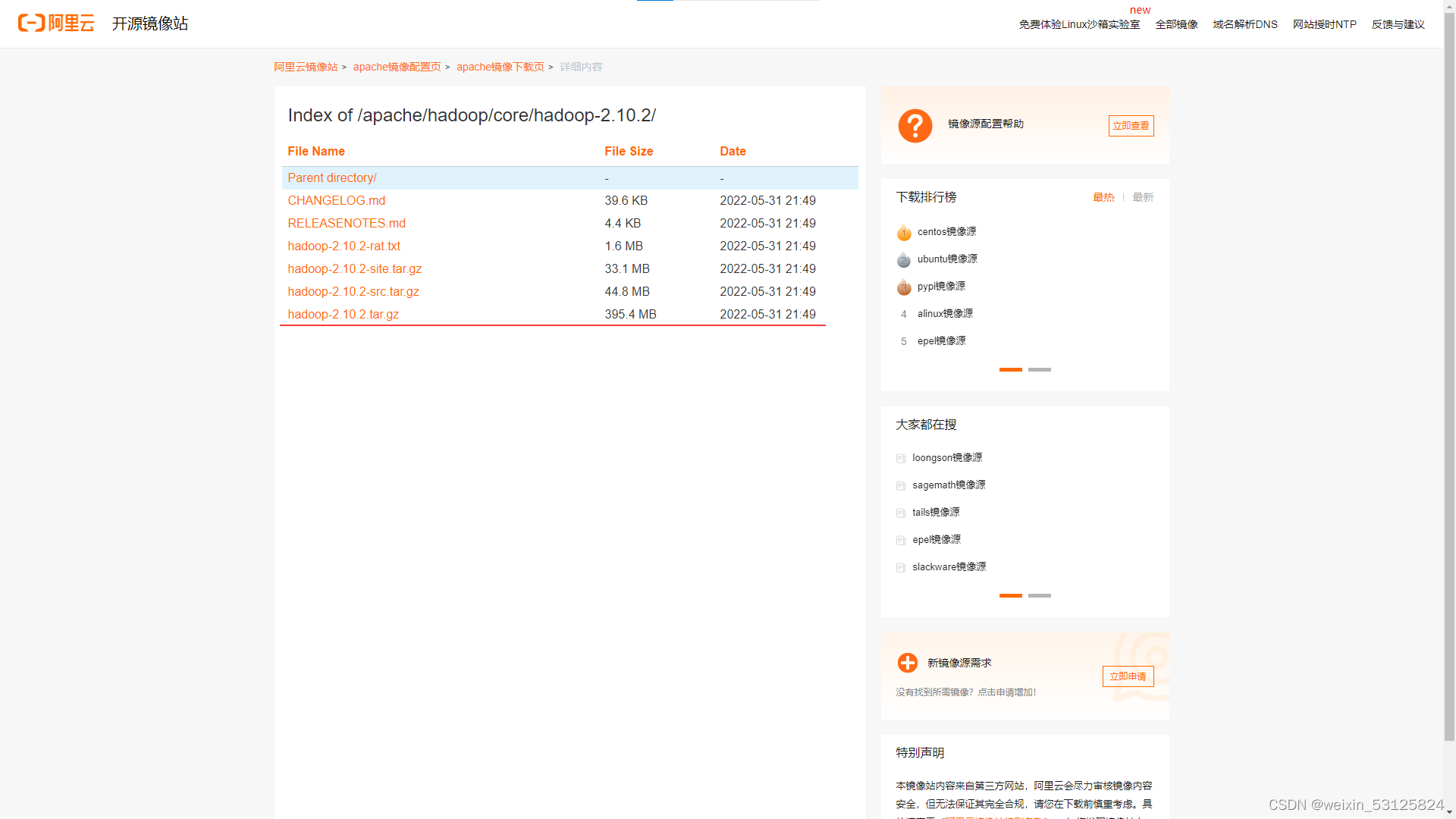Click the 立即申请 button
This screenshot has height=819, width=1456.
[x=1128, y=676]
